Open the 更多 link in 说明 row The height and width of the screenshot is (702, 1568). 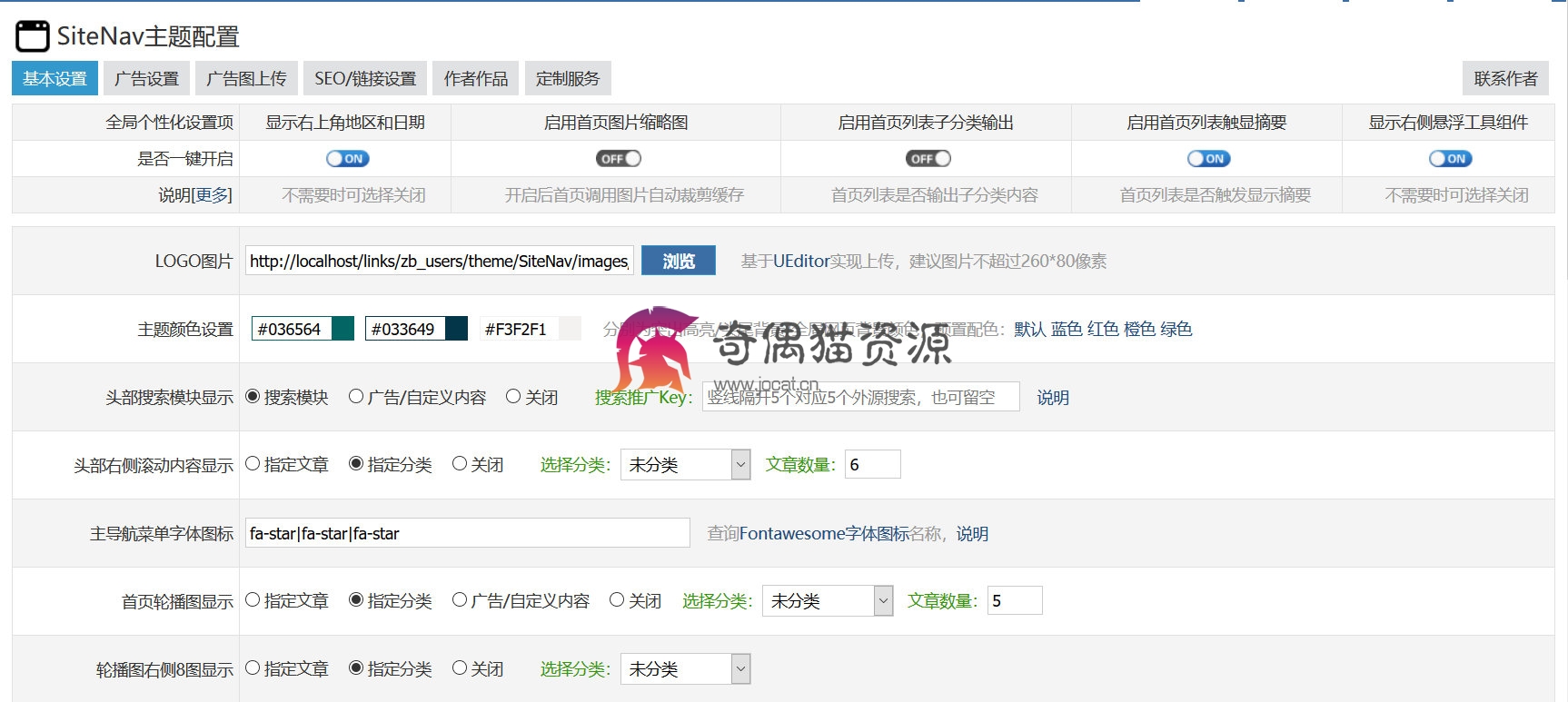(212, 195)
